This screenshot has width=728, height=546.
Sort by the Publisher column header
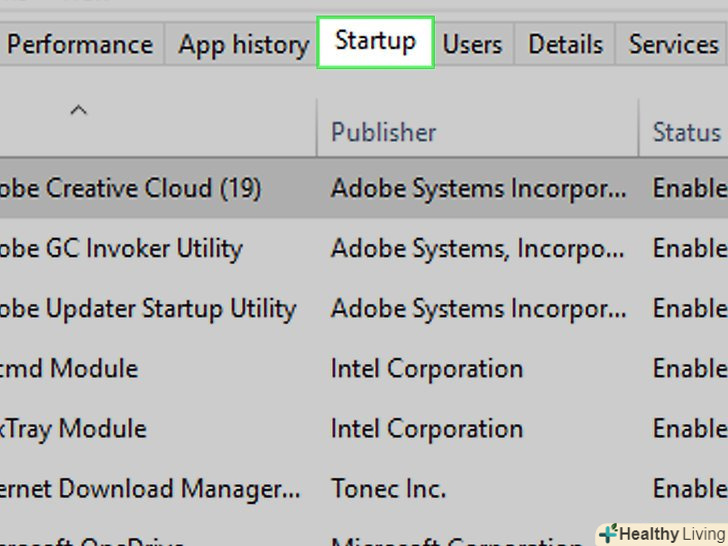pyautogui.click(x=384, y=132)
